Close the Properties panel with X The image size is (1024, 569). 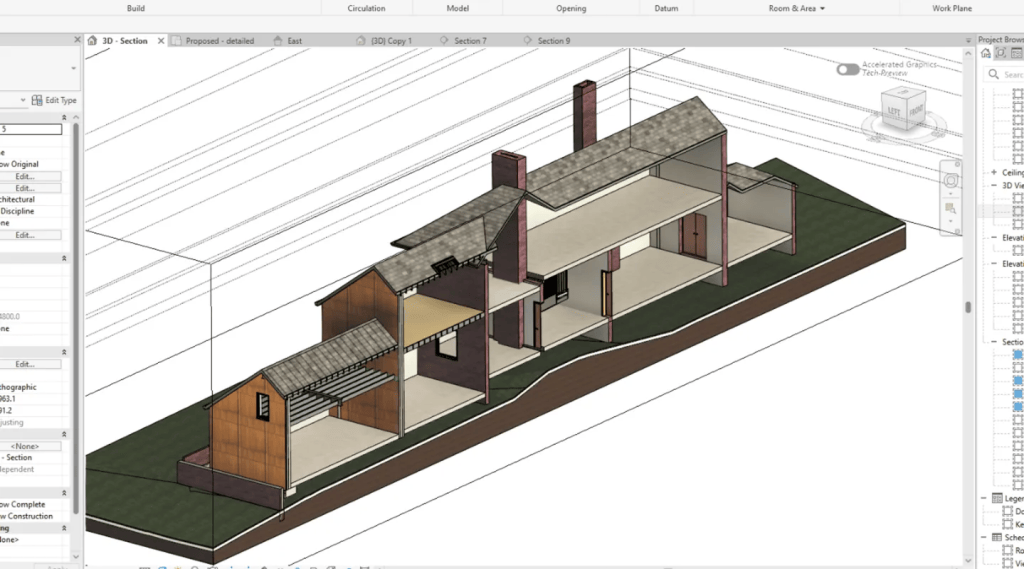[77, 40]
